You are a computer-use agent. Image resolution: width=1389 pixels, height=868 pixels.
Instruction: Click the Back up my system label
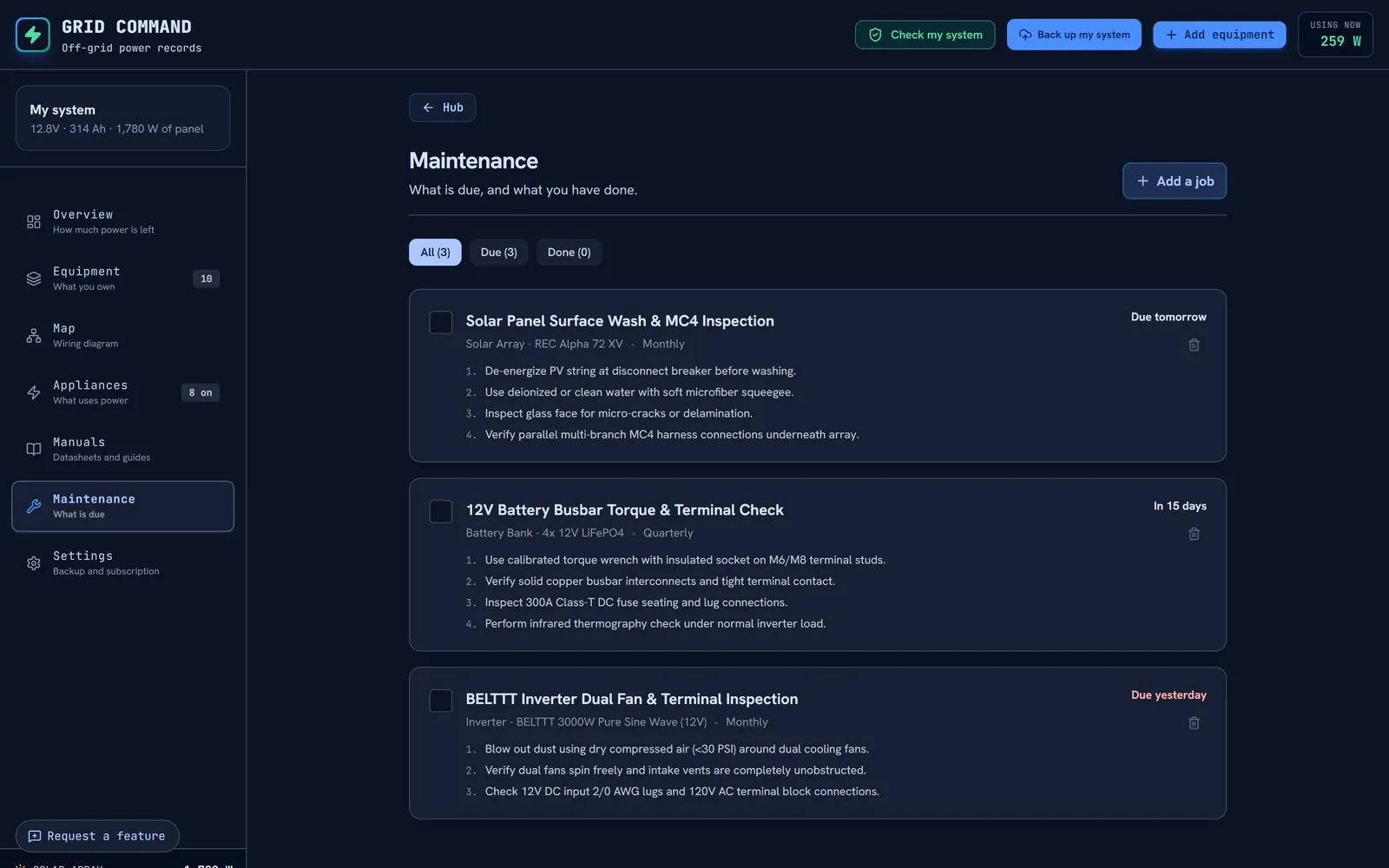click(x=1083, y=35)
